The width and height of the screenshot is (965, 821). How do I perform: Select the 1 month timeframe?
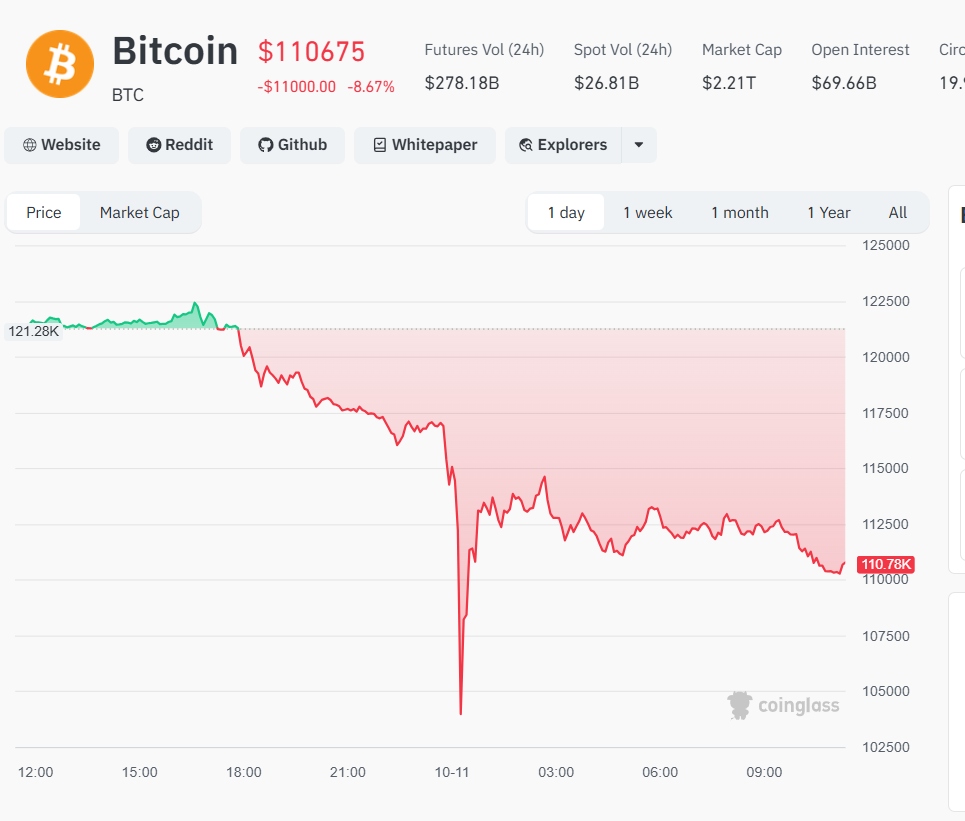point(740,212)
